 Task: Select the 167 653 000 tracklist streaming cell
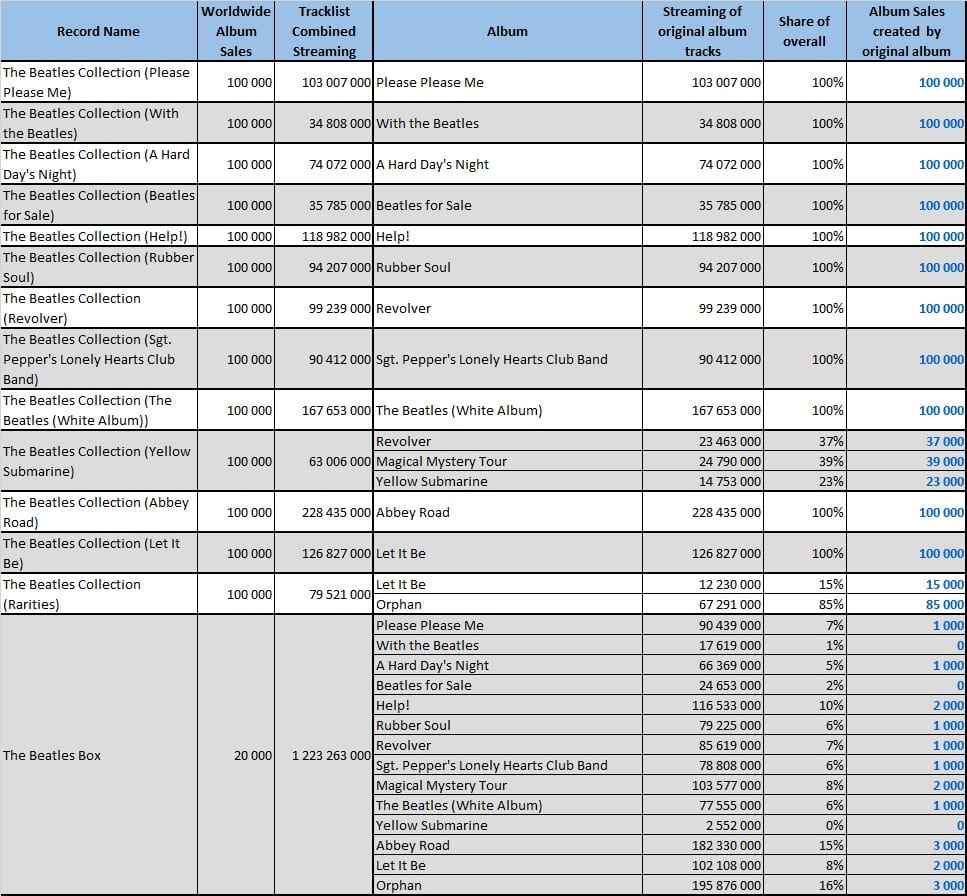[x=324, y=410]
